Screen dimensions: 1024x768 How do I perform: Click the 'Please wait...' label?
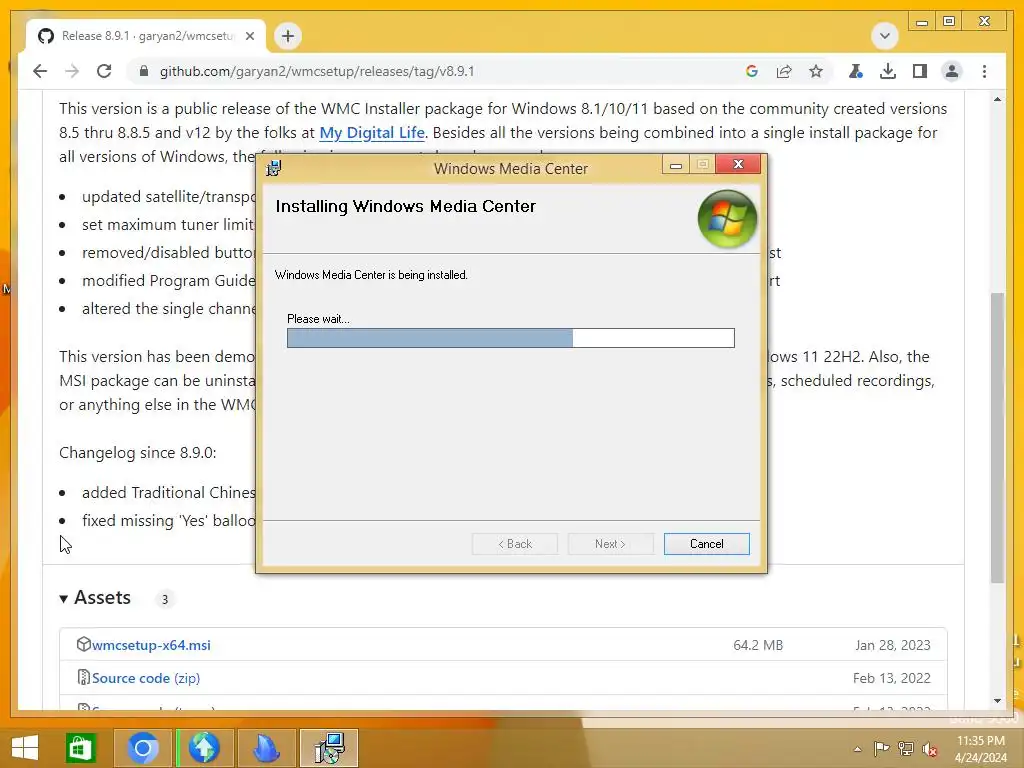tap(318, 319)
